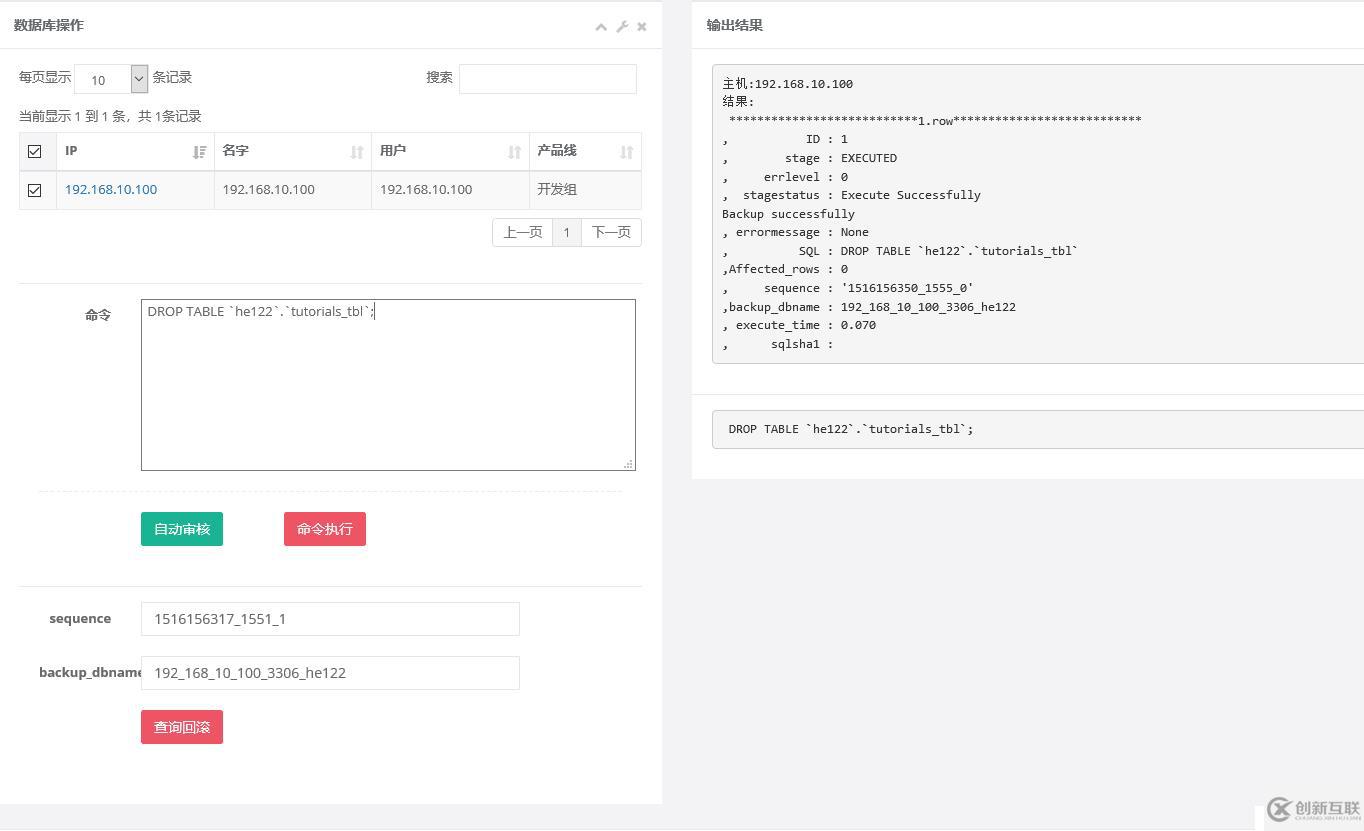
Task: Collapse the 数据库操作 panel with chevron icon
Action: click(x=601, y=27)
